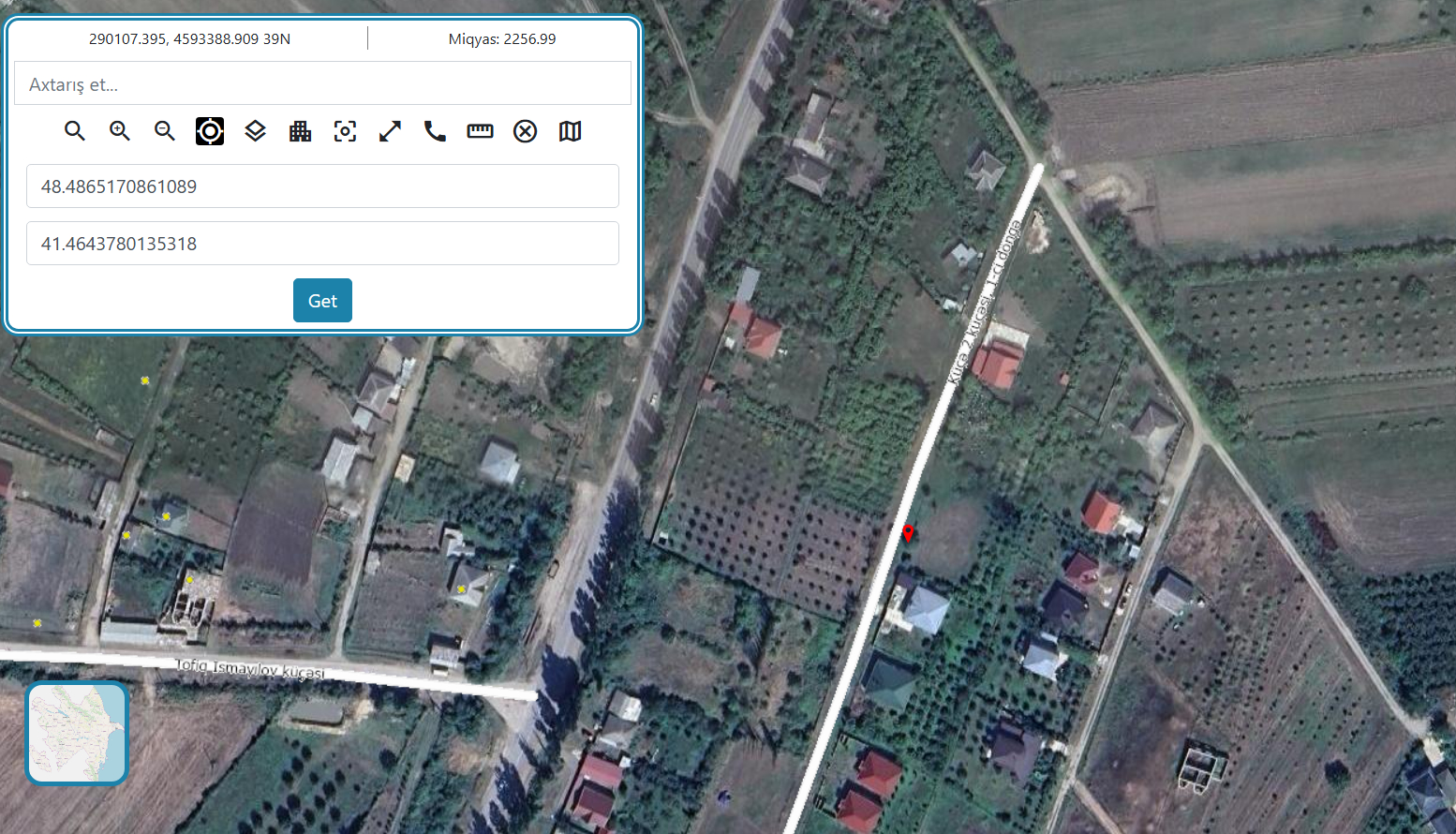Zoom out with the minus magnifier
Screen dimensions: 1456x834
(x=165, y=131)
